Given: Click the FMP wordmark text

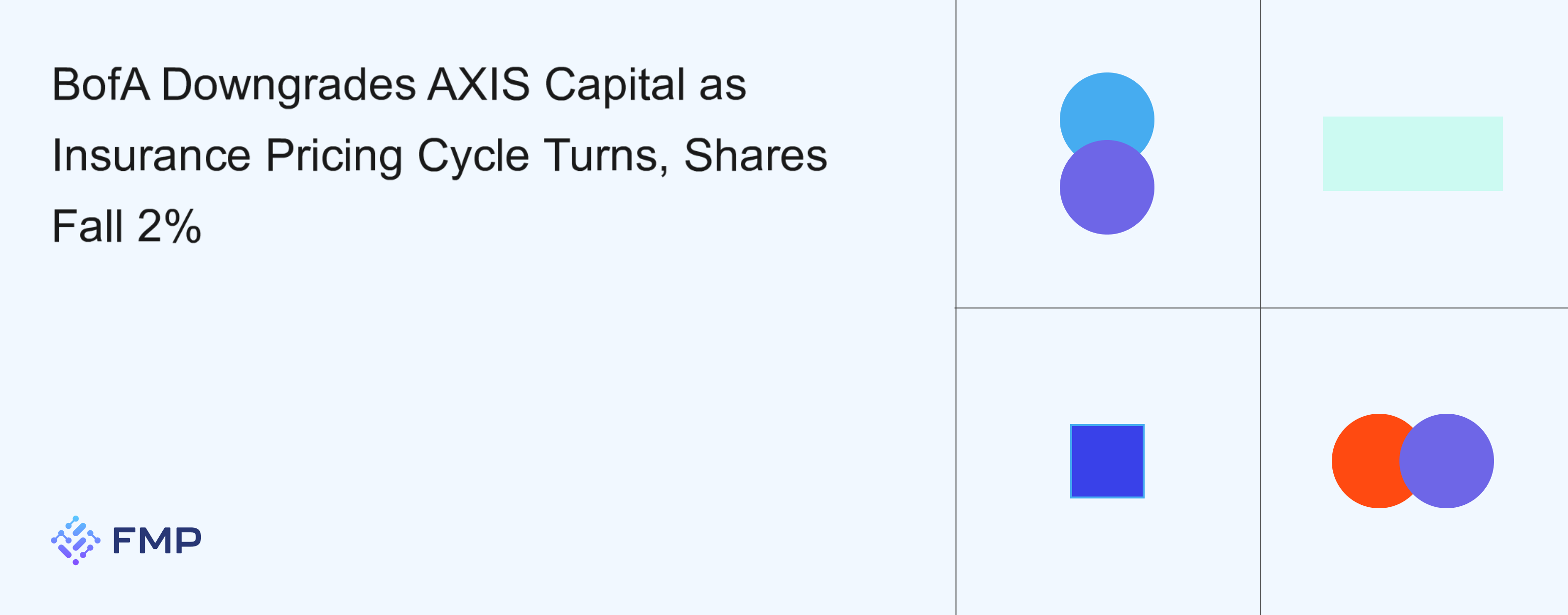Looking at the screenshot, I should tap(157, 540).
